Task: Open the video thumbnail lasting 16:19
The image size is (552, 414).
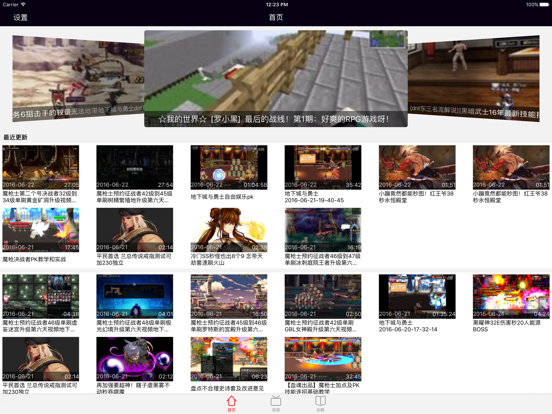Action: click(323, 230)
